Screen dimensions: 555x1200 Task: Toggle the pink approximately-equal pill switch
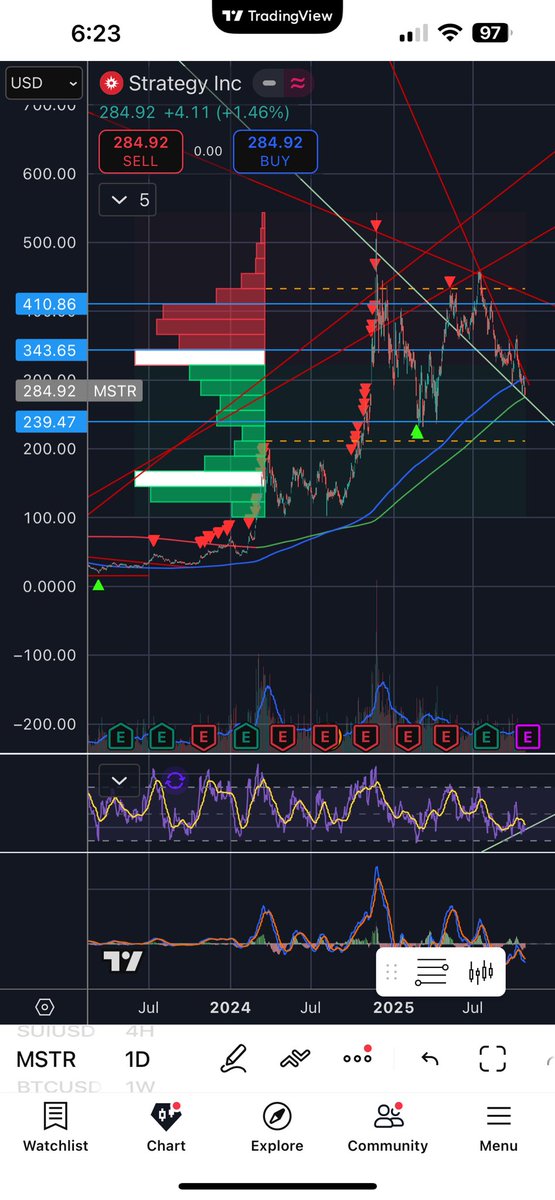click(x=297, y=84)
